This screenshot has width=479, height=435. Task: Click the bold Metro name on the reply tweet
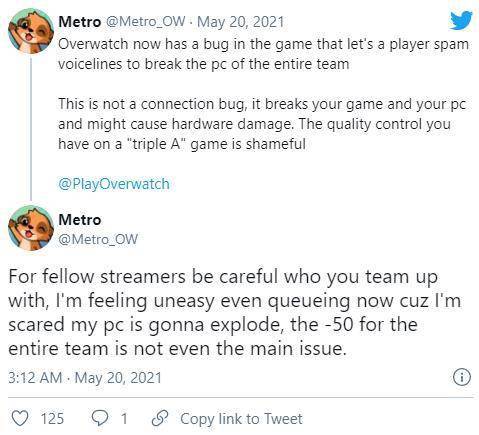[80, 220]
